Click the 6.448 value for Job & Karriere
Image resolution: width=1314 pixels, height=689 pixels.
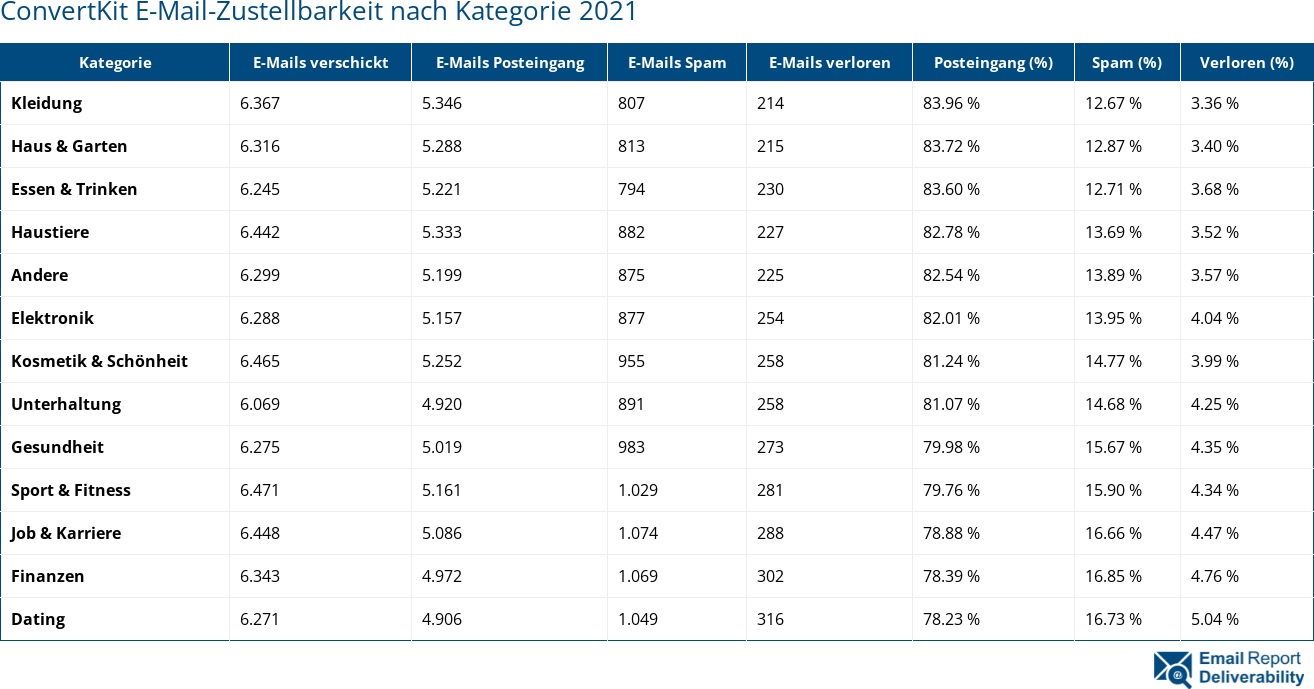[x=260, y=533]
